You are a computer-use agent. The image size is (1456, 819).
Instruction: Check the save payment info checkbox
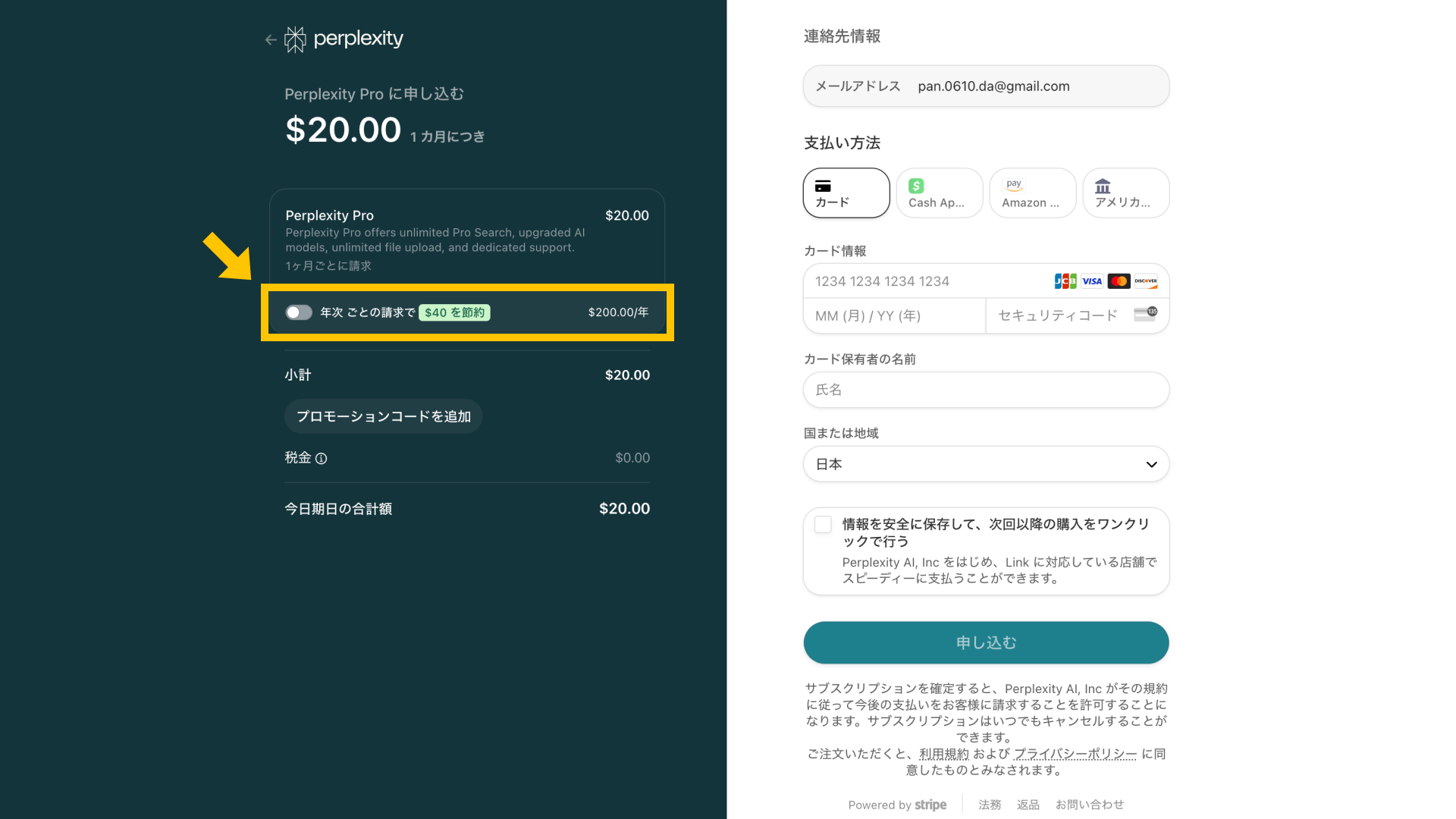(822, 524)
